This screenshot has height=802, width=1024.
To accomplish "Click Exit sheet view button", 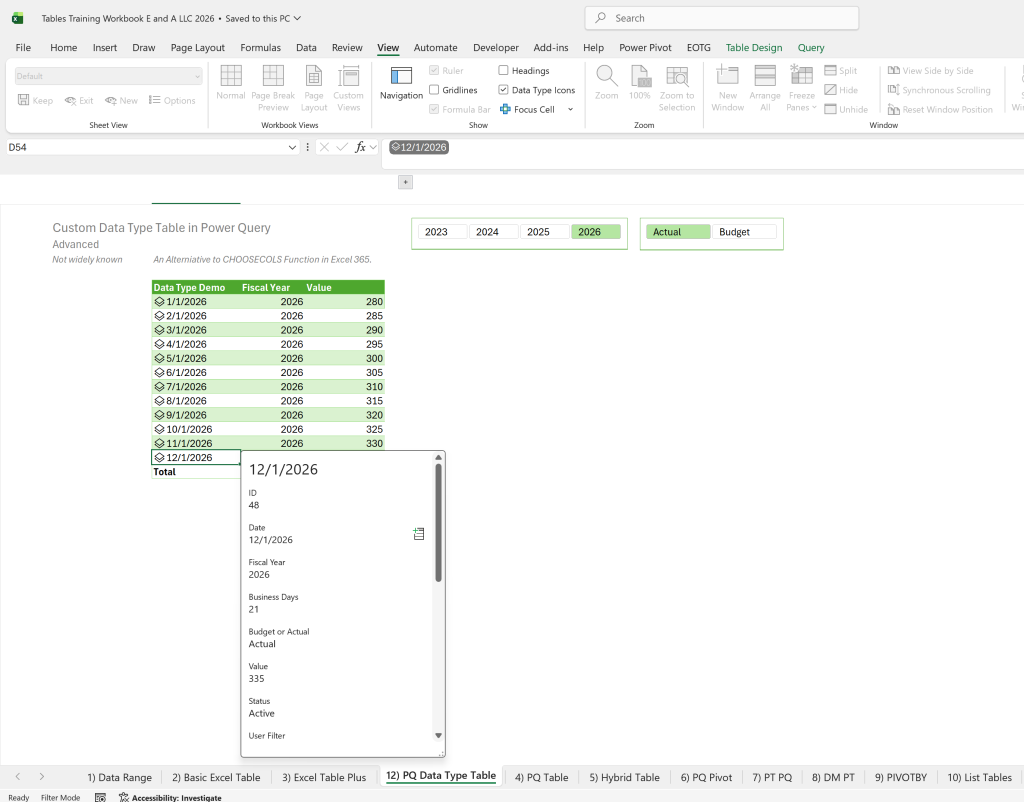I will (78, 101).
